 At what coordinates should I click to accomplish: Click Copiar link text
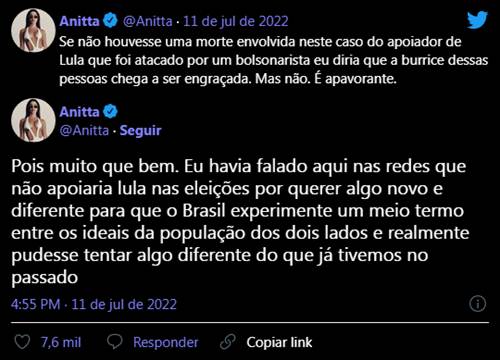279,342
